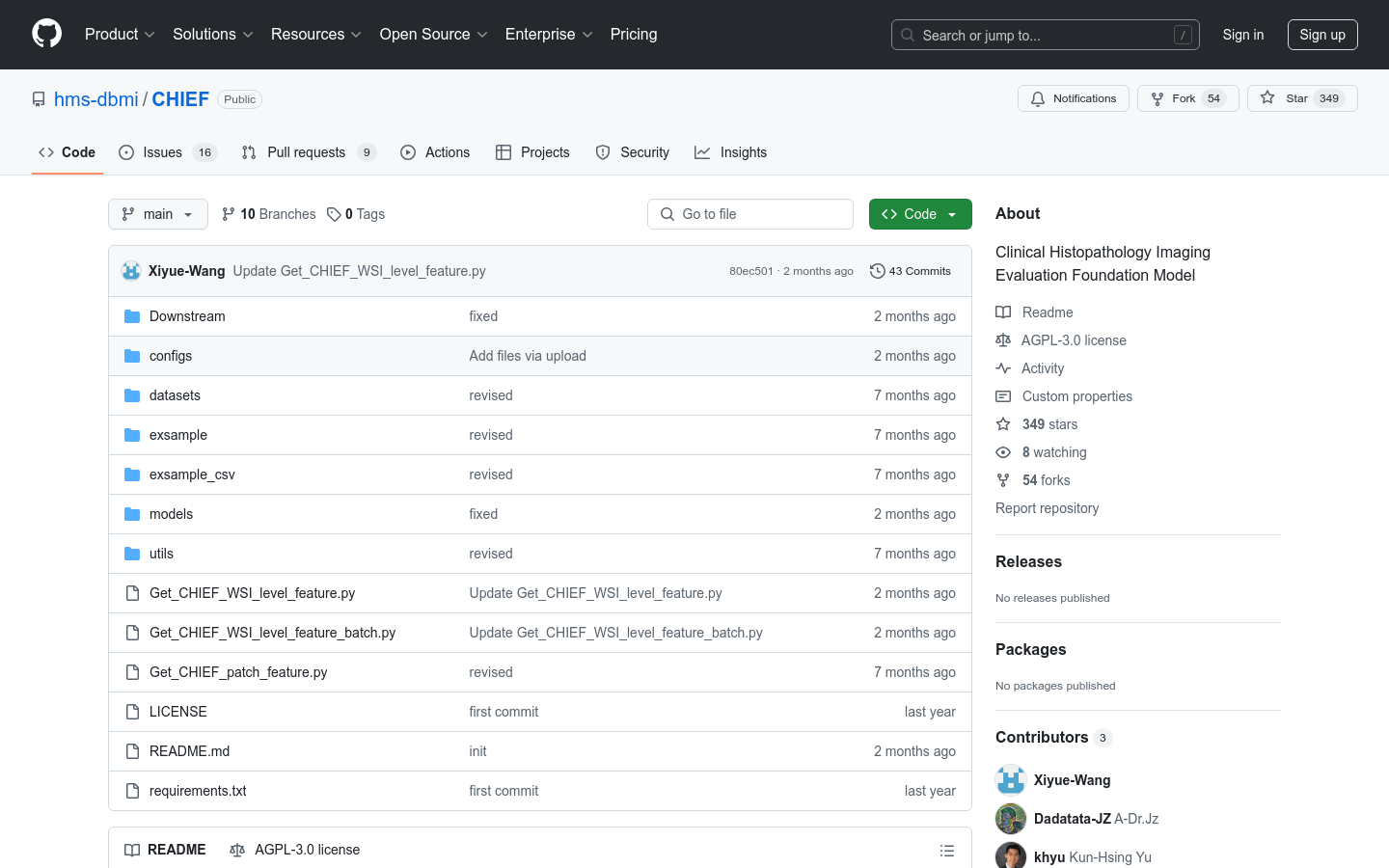View 10 Branches link

click(x=268, y=214)
